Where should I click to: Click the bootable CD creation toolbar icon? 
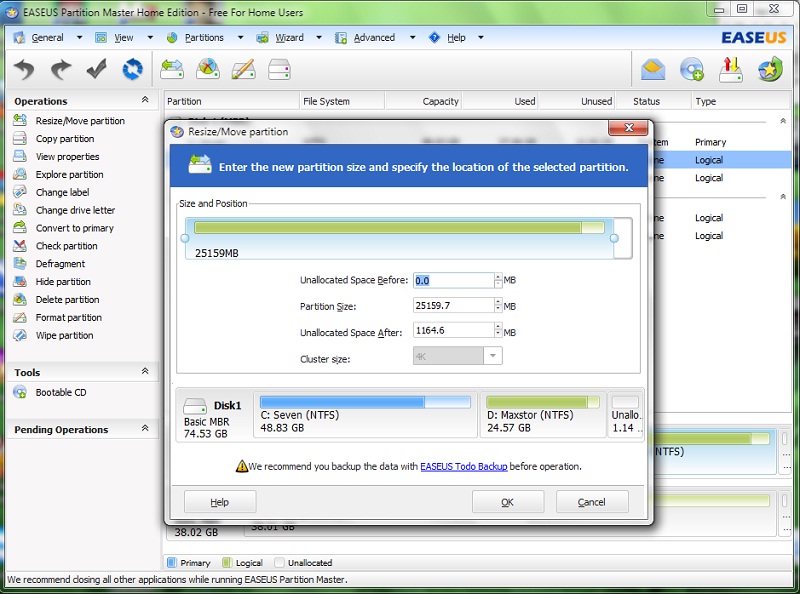pos(692,69)
